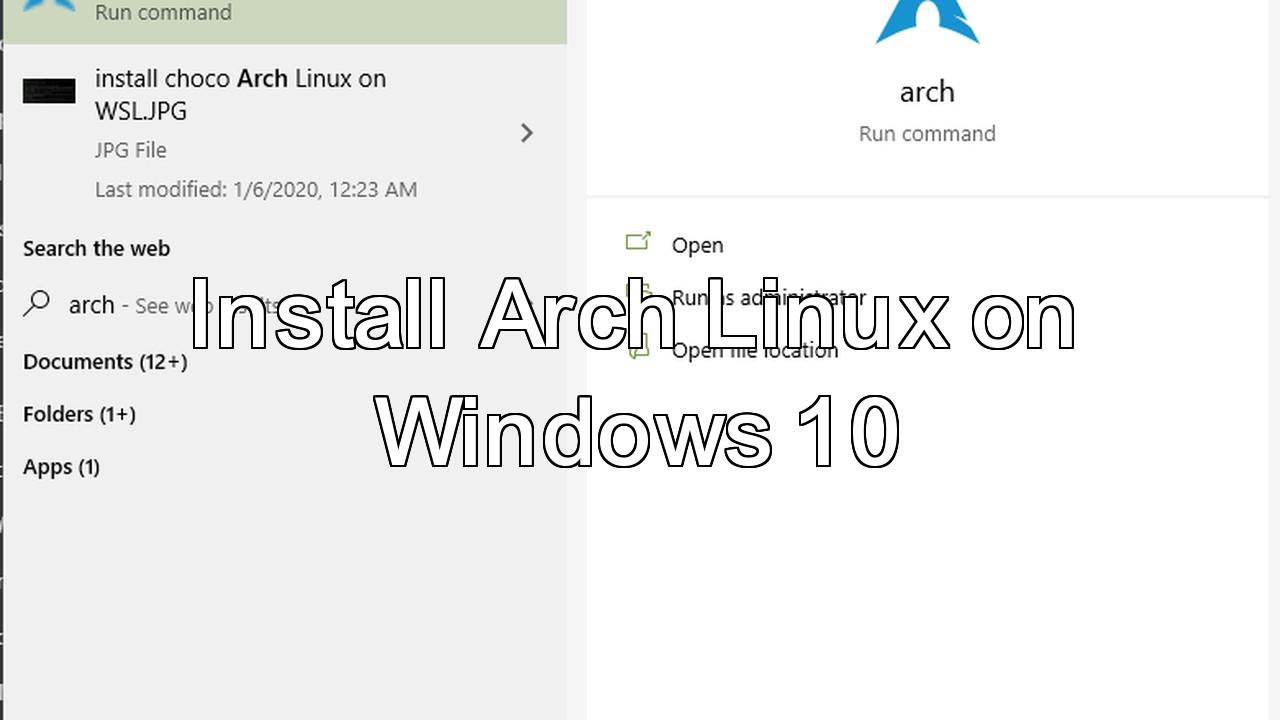The image size is (1280, 720).
Task: Click the large Arch Linux logo in preview pane
Action: [927, 22]
